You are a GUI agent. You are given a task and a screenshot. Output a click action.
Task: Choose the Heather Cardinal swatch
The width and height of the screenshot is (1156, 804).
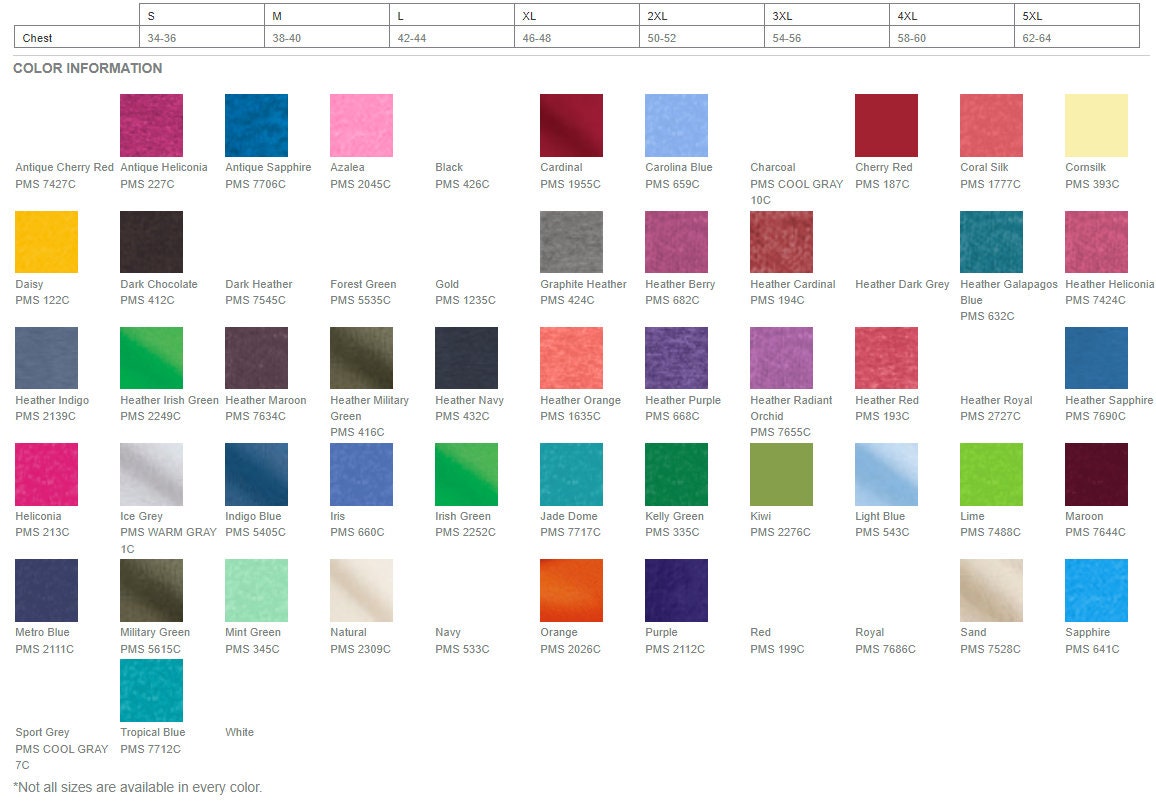tap(781, 242)
